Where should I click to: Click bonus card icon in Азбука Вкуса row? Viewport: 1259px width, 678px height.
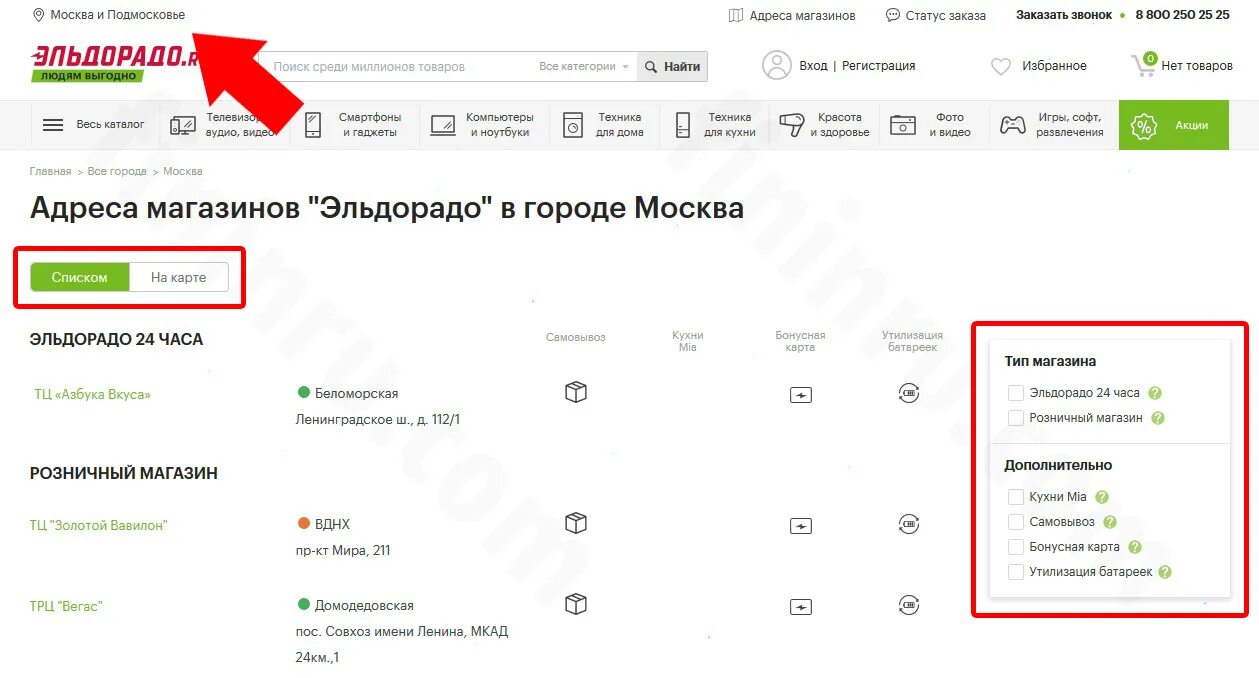pos(801,395)
